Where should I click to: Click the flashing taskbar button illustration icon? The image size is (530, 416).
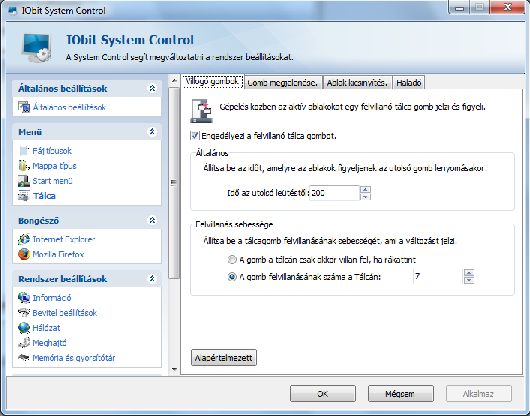pos(201,111)
